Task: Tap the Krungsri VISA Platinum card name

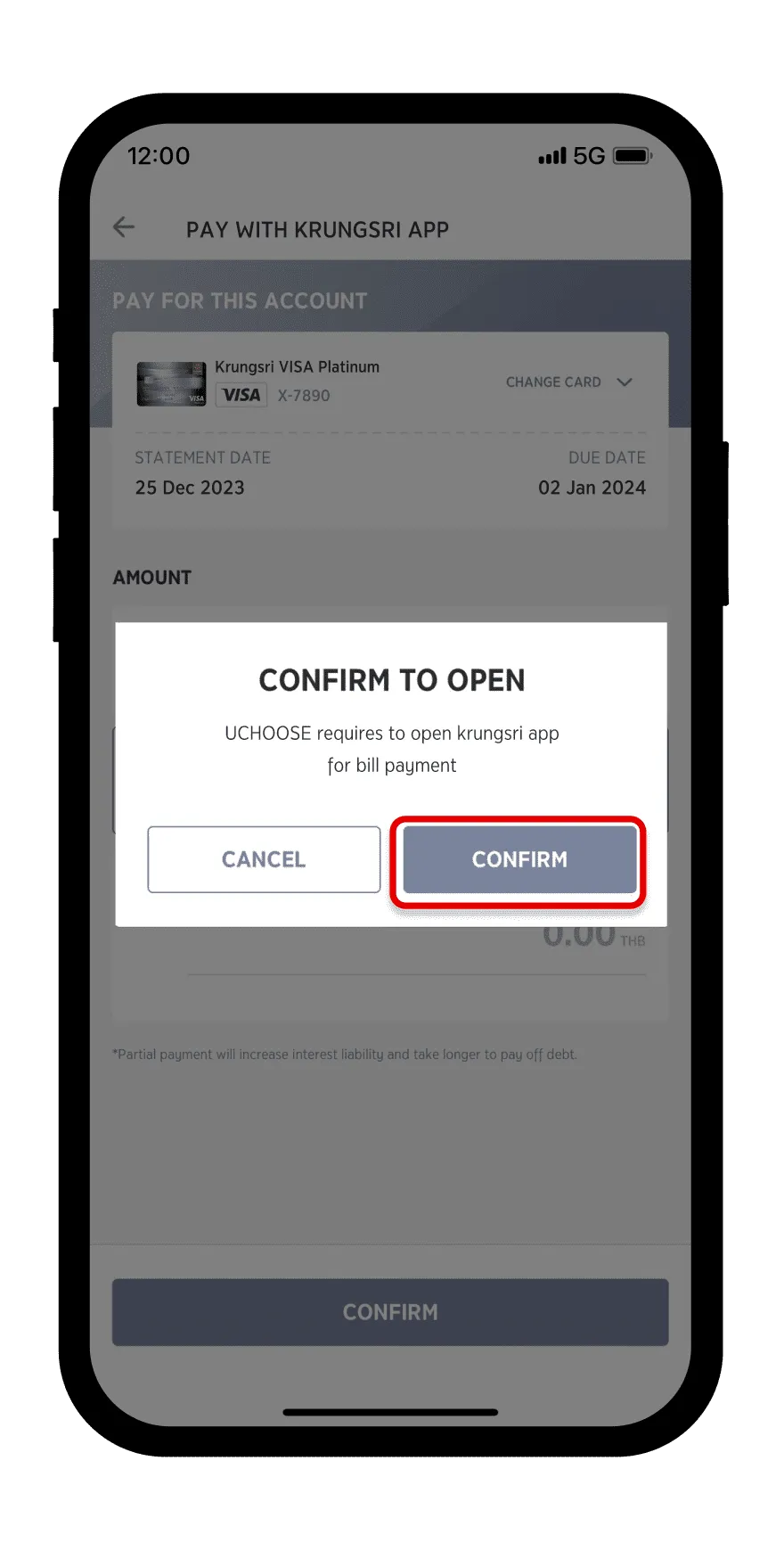Action: click(297, 367)
